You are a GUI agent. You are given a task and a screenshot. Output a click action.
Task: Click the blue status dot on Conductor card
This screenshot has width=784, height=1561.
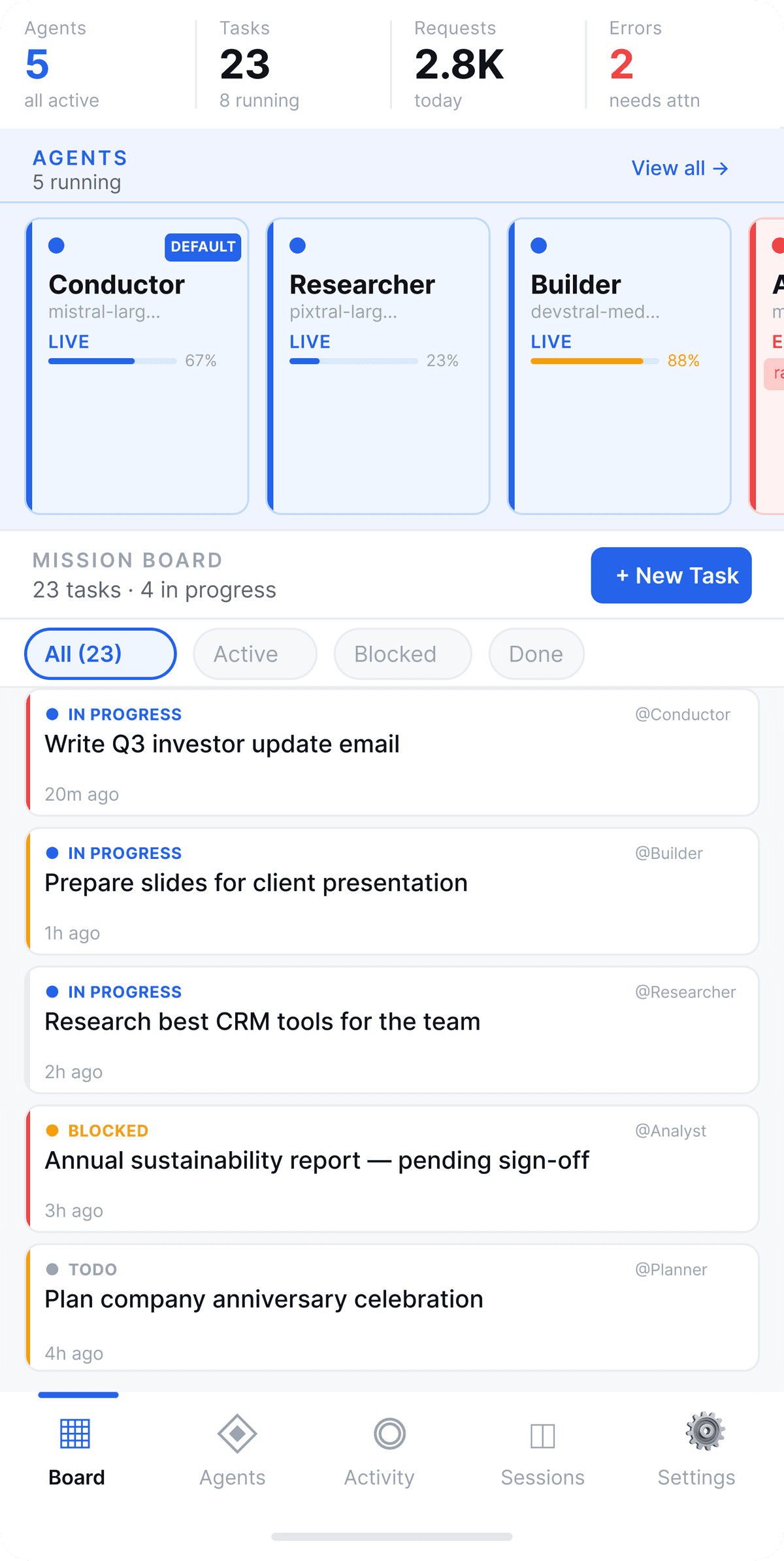[x=57, y=246]
